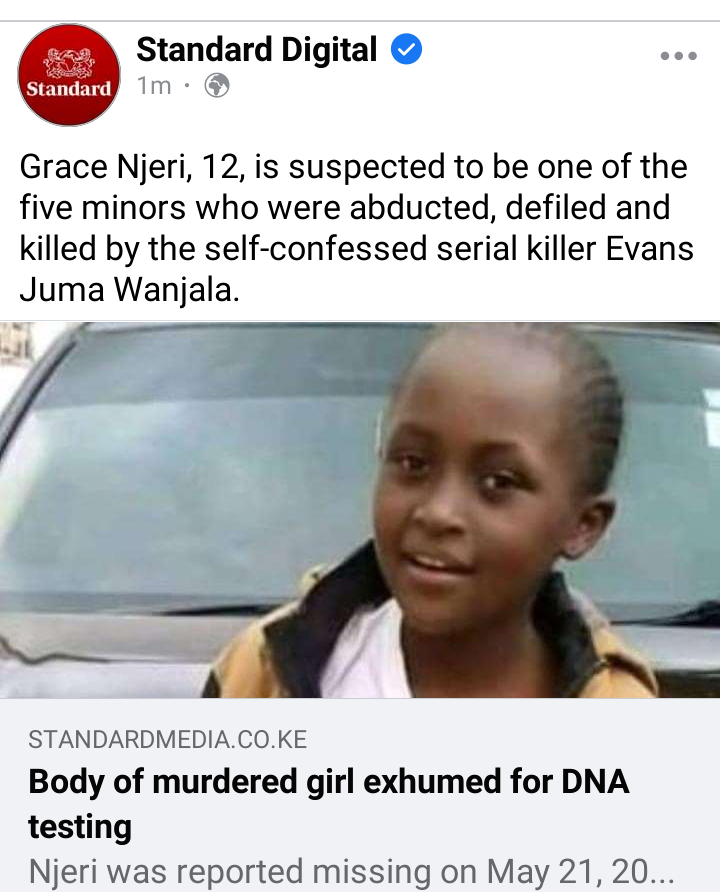The height and width of the screenshot is (892, 720).
Task: Open the Standard Digital profile picture
Action: (69, 75)
